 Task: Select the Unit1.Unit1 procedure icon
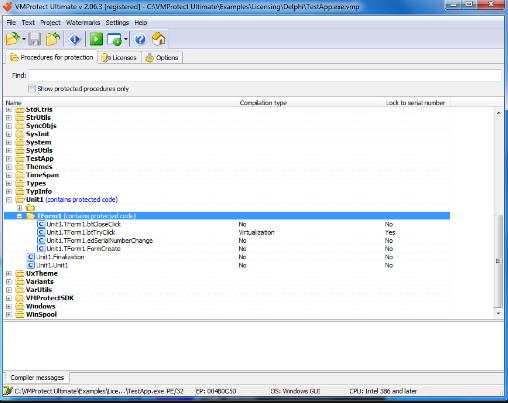[31, 265]
